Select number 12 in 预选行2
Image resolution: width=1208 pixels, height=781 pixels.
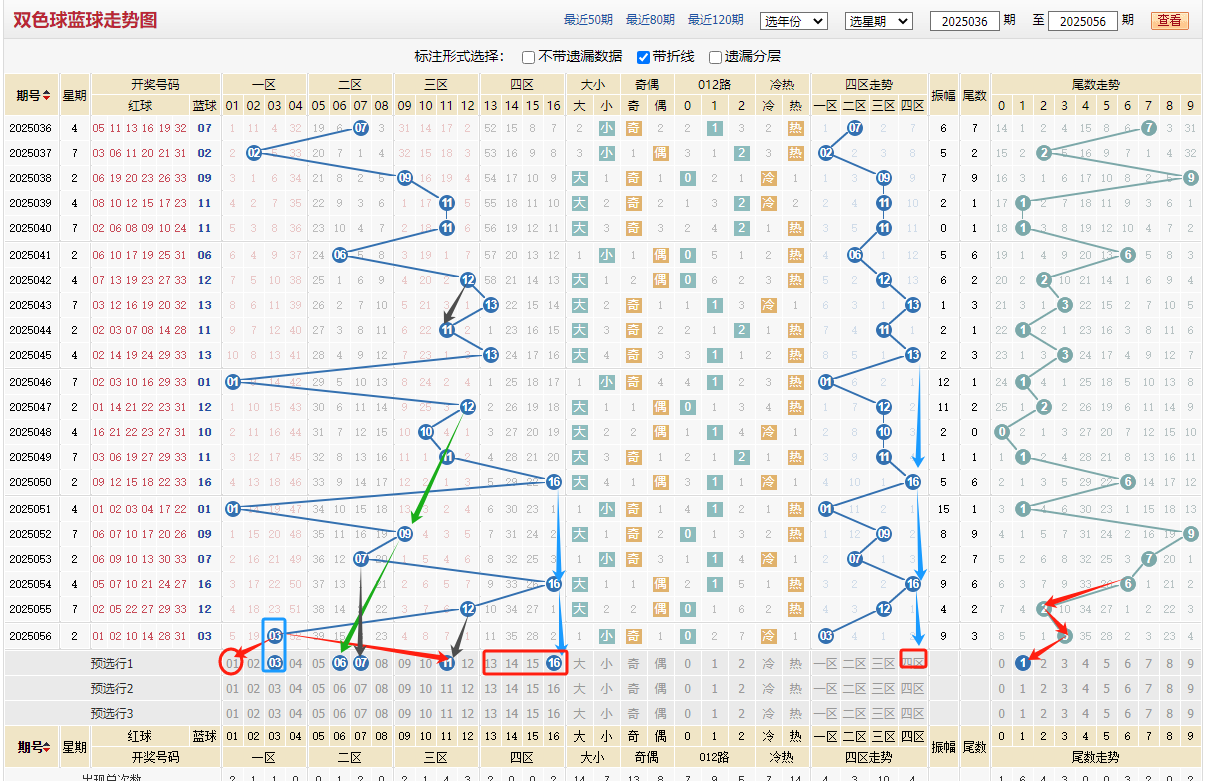tap(469, 688)
